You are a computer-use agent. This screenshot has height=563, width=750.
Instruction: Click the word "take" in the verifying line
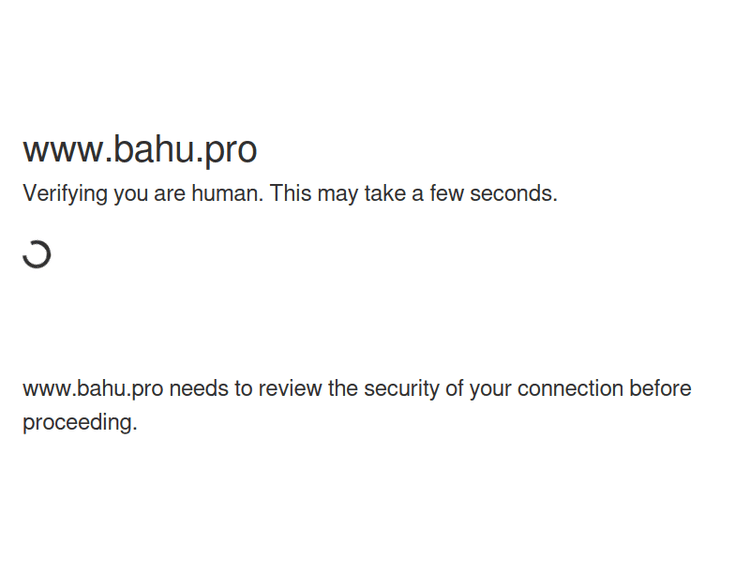coord(384,194)
